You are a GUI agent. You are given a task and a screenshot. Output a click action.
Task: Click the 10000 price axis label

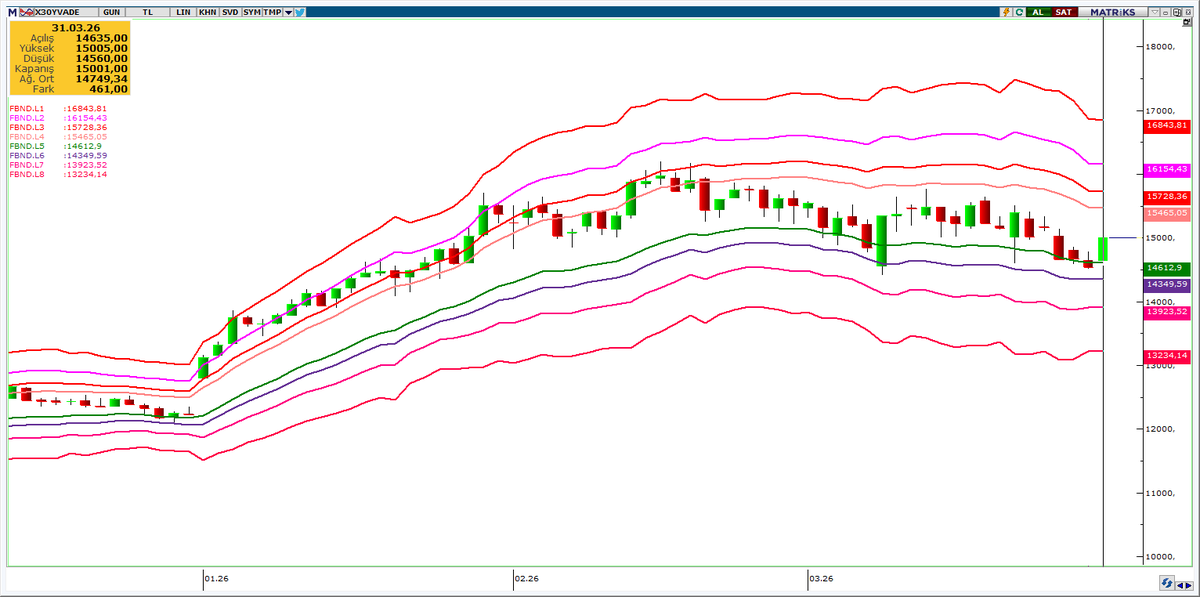(1160, 557)
